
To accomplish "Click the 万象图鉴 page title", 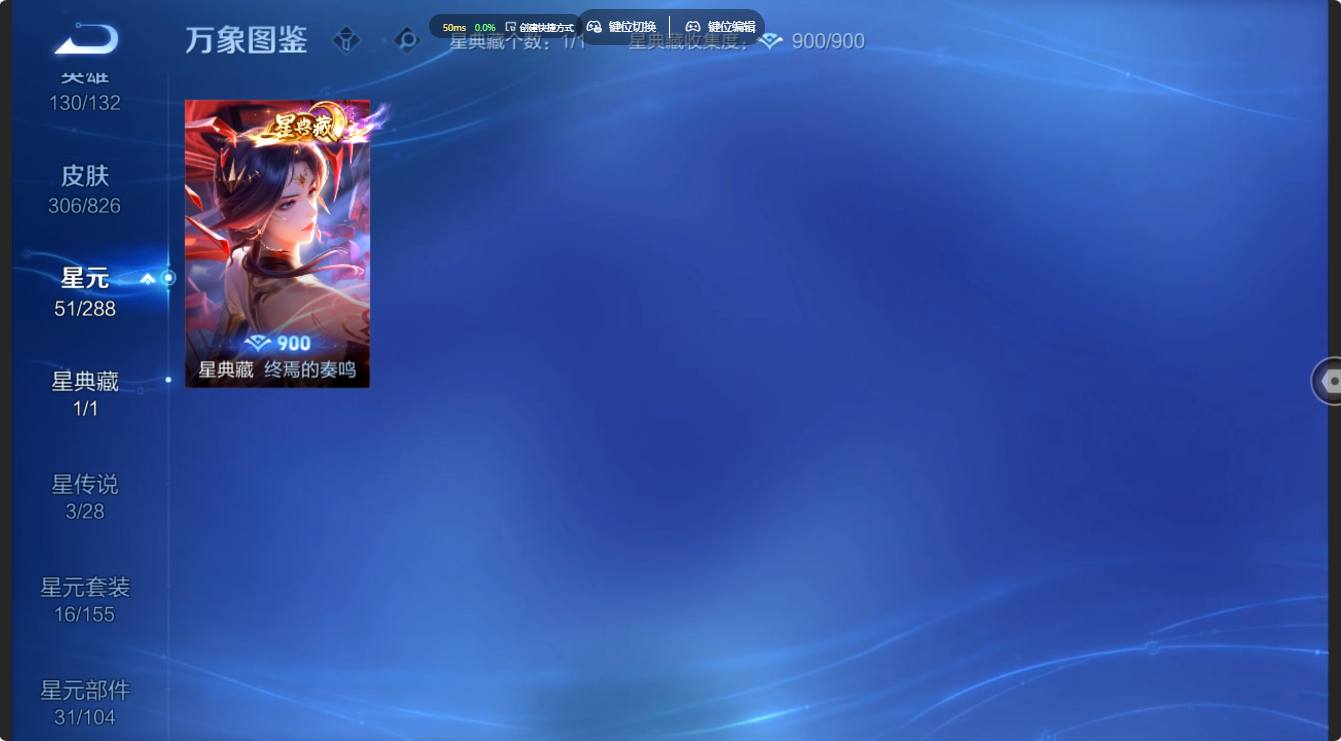I will pyautogui.click(x=246, y=40).
